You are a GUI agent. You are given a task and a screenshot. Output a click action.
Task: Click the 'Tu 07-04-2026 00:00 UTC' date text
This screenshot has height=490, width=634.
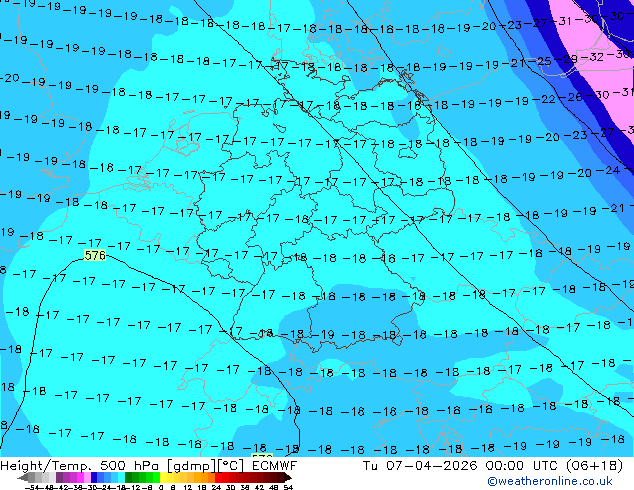461,466
